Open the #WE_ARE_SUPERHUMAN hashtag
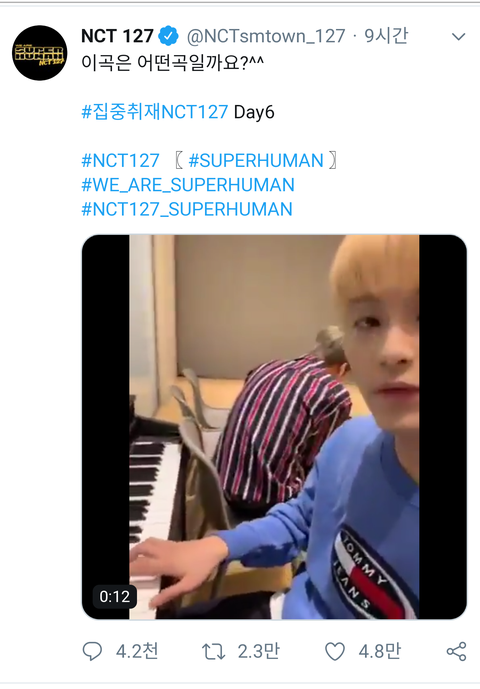The image size is (480, 689). [188, 185]
